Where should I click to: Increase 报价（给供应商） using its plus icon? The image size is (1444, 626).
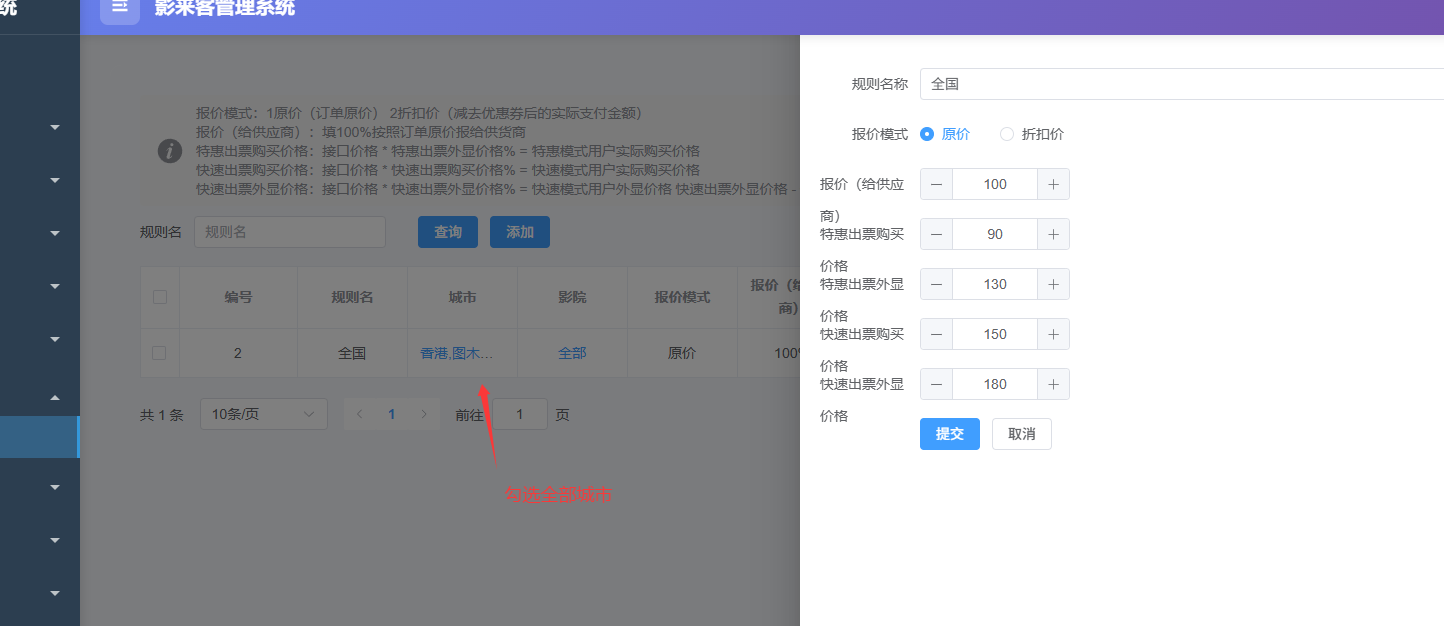click(x=1053, y=183)
